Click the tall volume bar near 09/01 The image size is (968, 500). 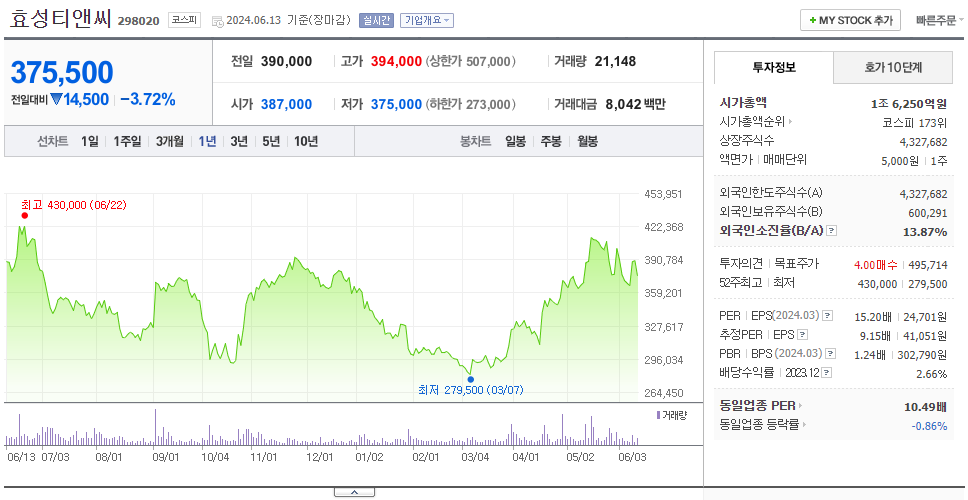(x=156, y=427)
